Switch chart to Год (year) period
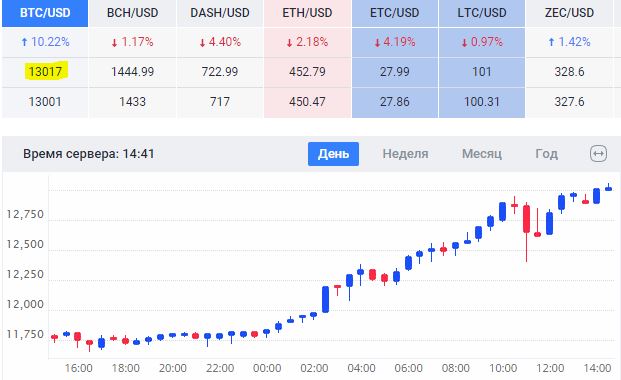Image resolution: width=621 pixels, height=380 pixels. click(x=547, y=154)
